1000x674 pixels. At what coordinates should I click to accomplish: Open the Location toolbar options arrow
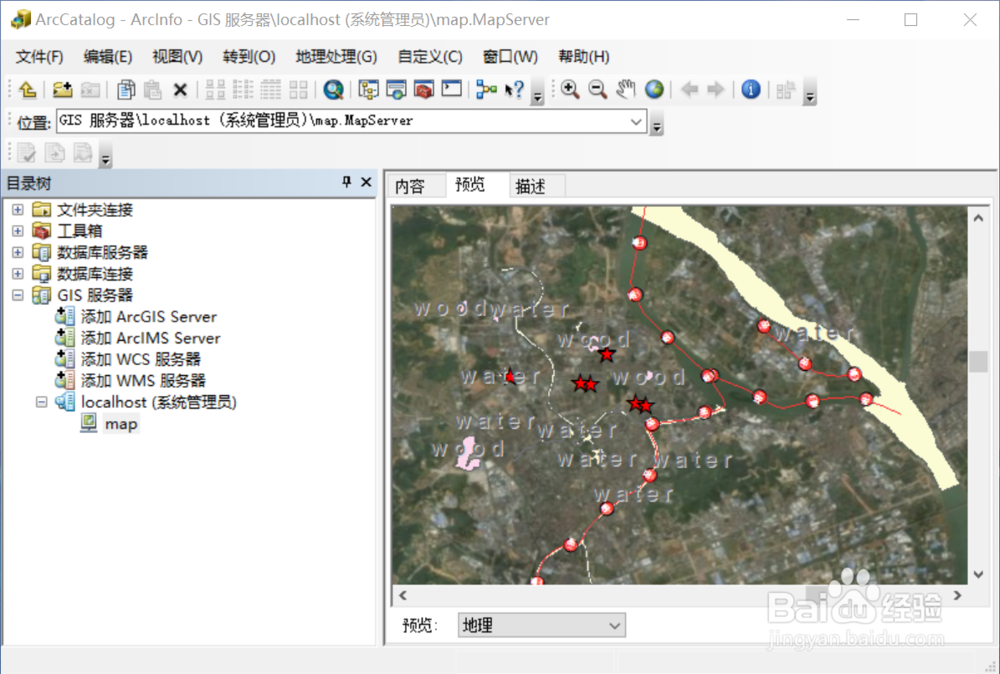point(656,122)
